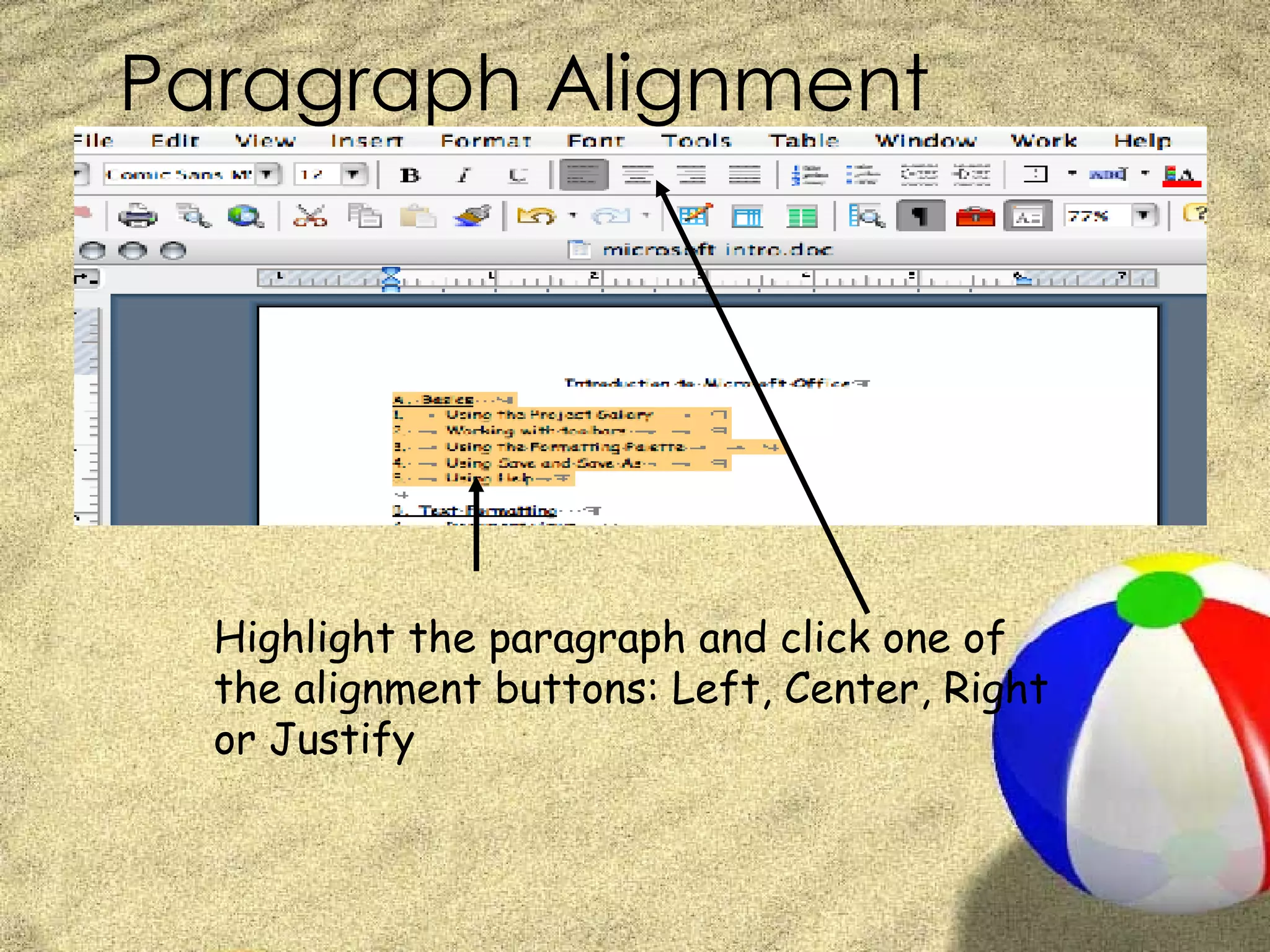
Task: Click the Insert Table icon
Action: pyautogui.click(x=747, y=217)
